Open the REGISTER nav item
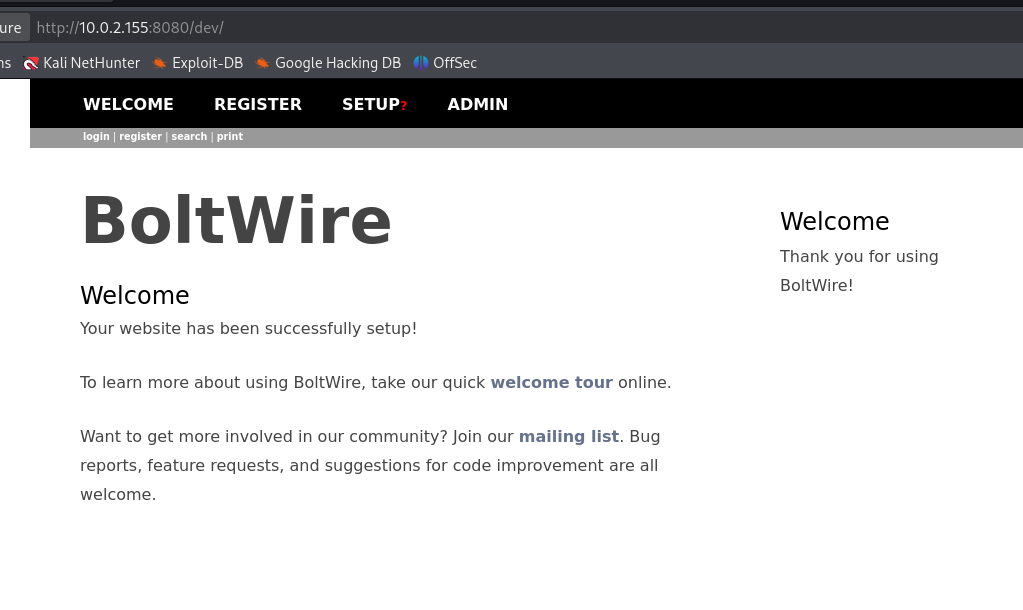This screenshot has height=610, width=1023. tap(258, 104)
